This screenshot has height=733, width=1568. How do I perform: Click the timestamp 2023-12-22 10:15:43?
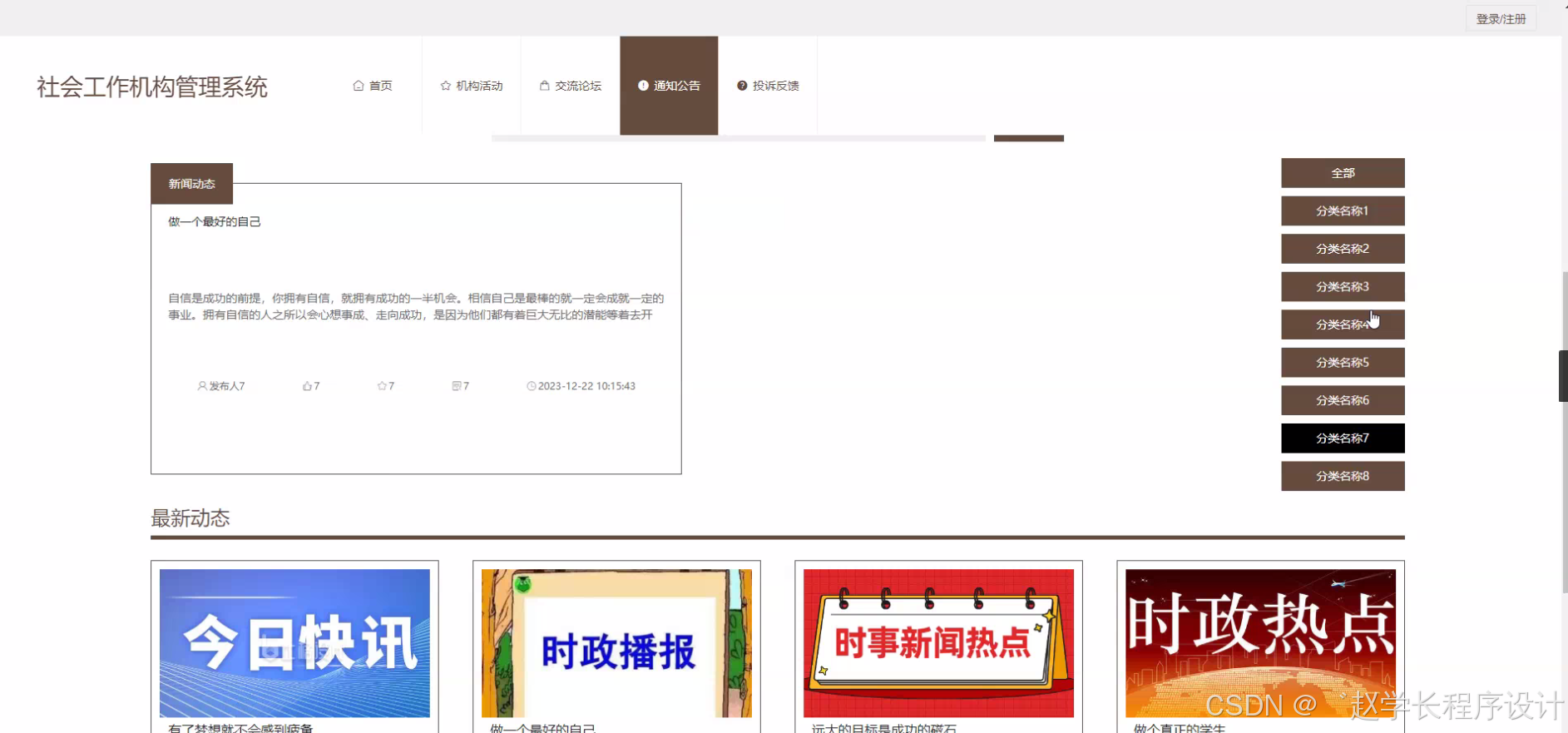coord(586,386)
